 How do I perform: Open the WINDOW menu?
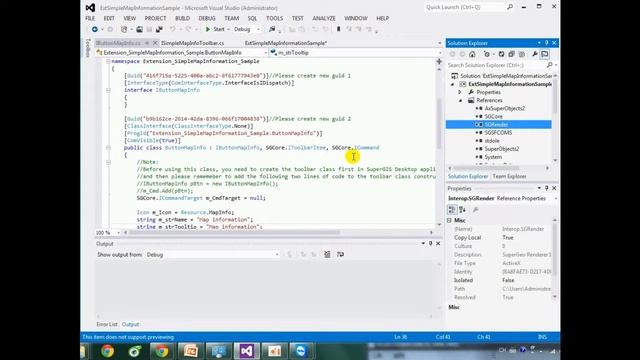356,18
